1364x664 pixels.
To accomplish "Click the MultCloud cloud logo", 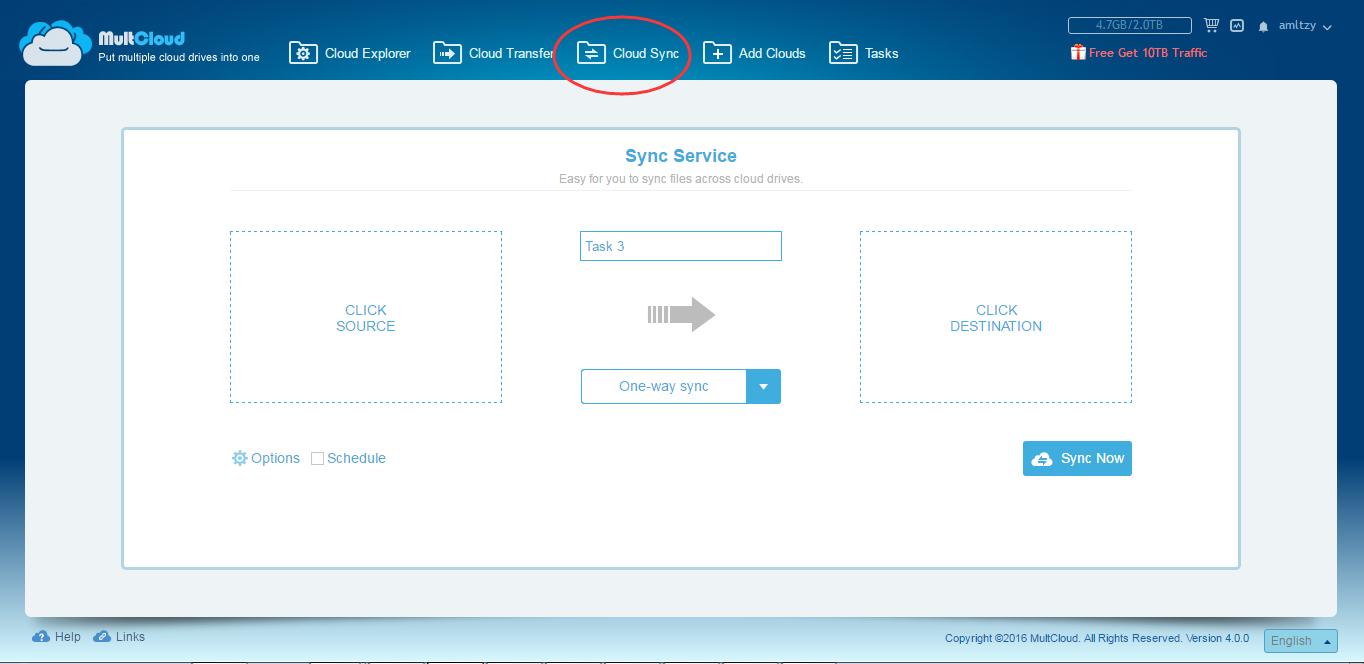I will [56, 42].
